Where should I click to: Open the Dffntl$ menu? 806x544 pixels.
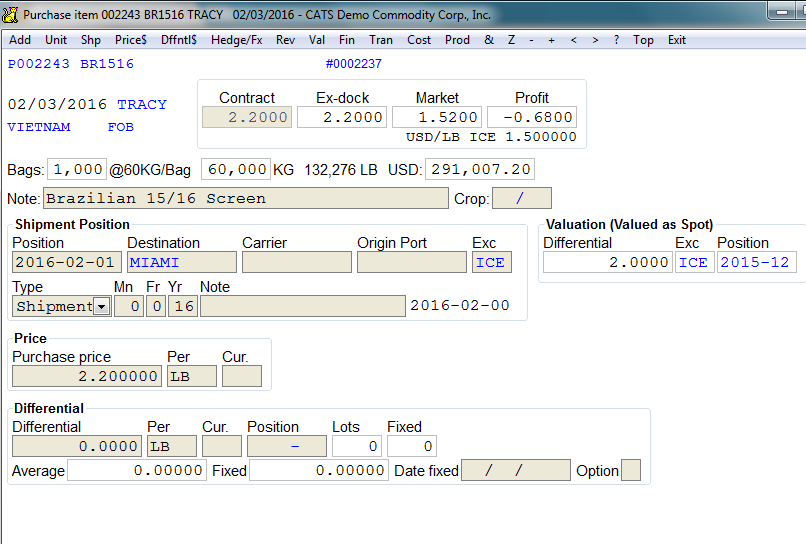(x=178, y=40)
